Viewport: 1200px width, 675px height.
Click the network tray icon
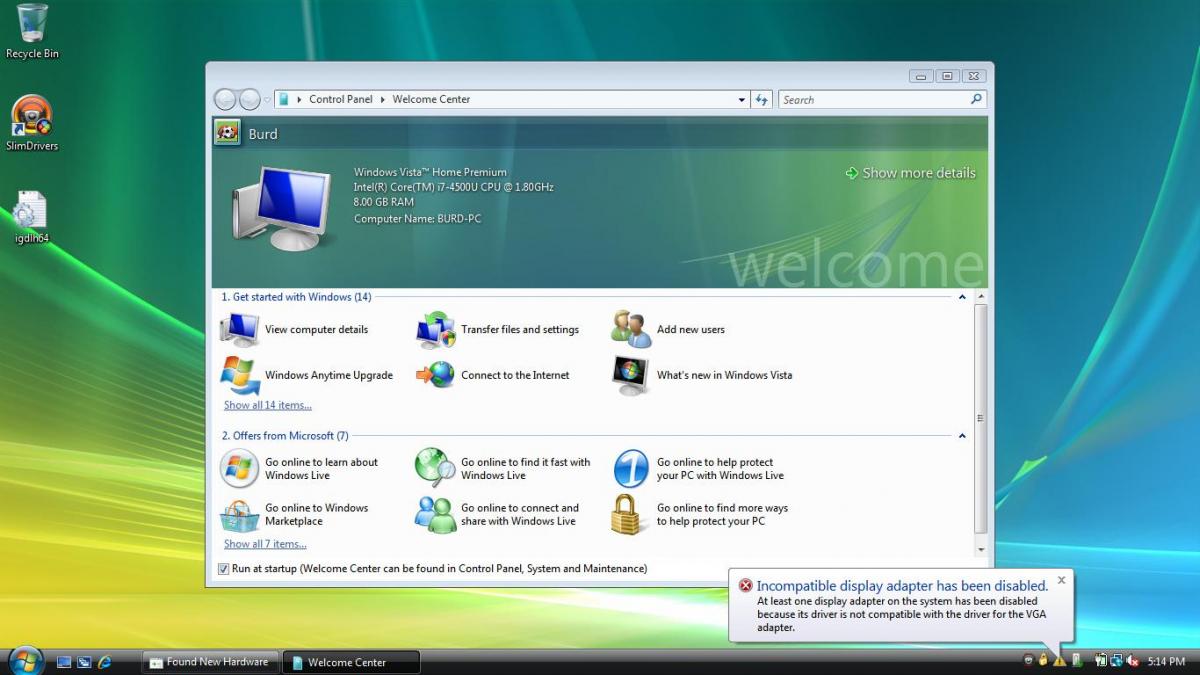(x=1116, y=661)
